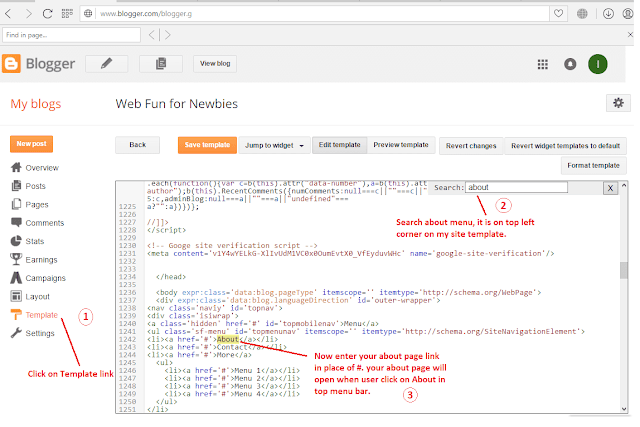
Task: Open Pages in sidebar
Action: coord(37,205)
